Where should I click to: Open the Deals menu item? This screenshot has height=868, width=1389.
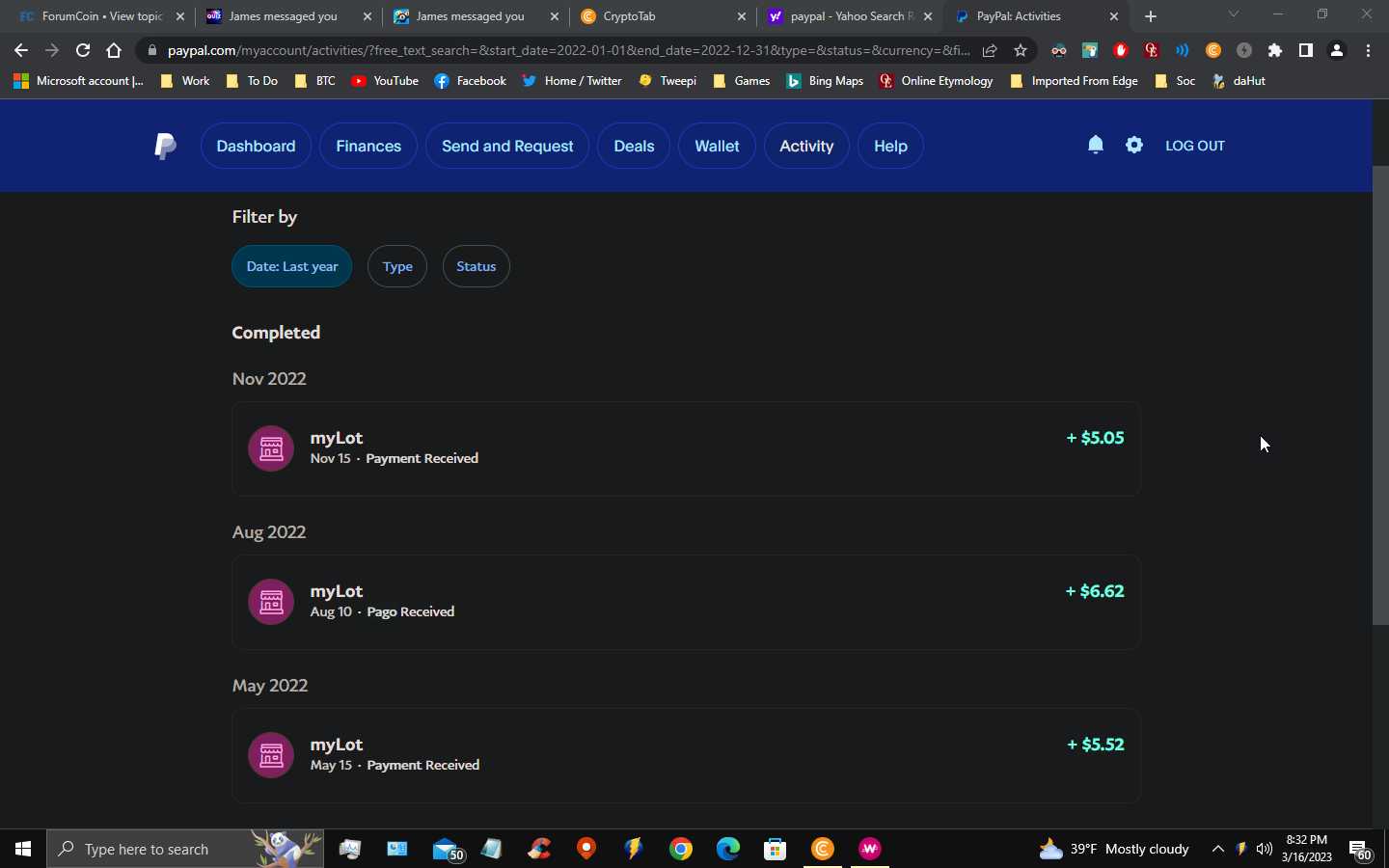point(634,146)
